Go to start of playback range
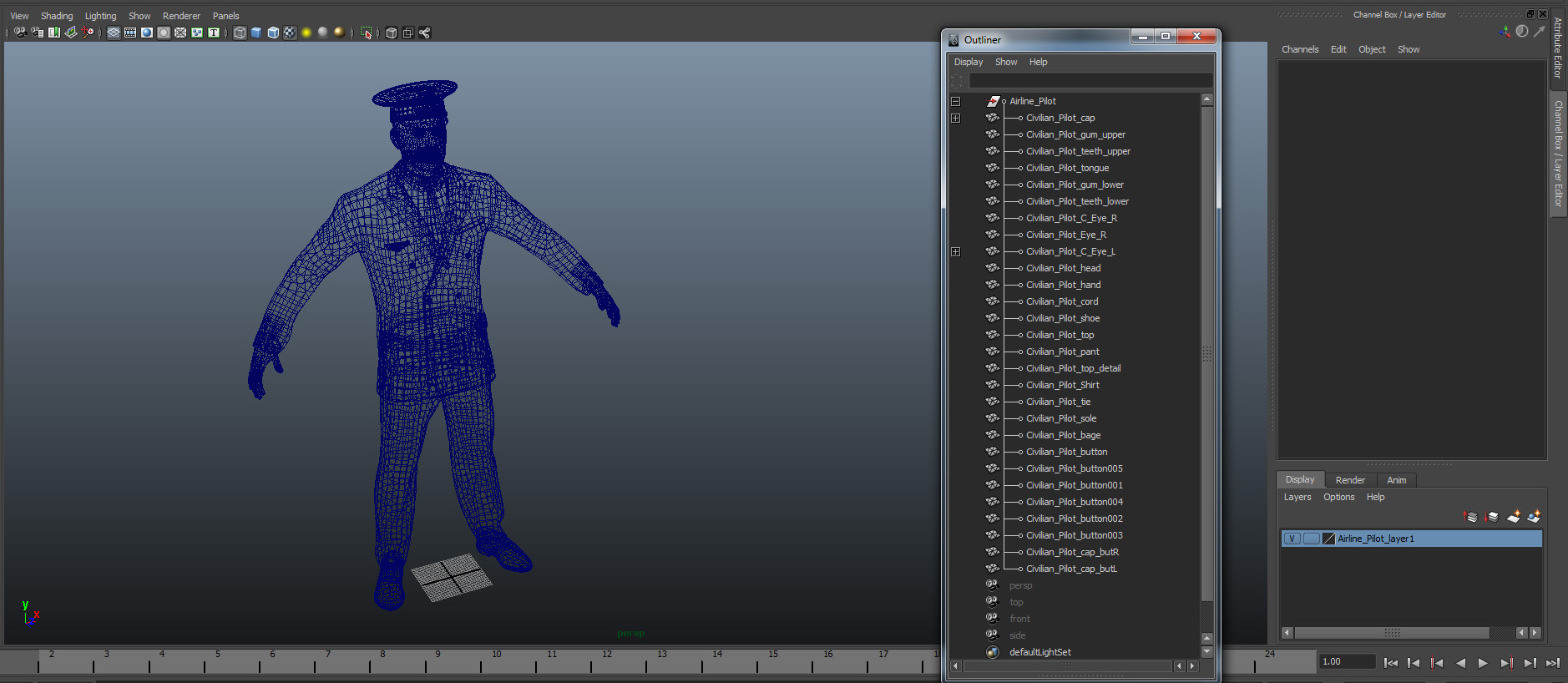 pyautogui.click(x=1391, y=663)
